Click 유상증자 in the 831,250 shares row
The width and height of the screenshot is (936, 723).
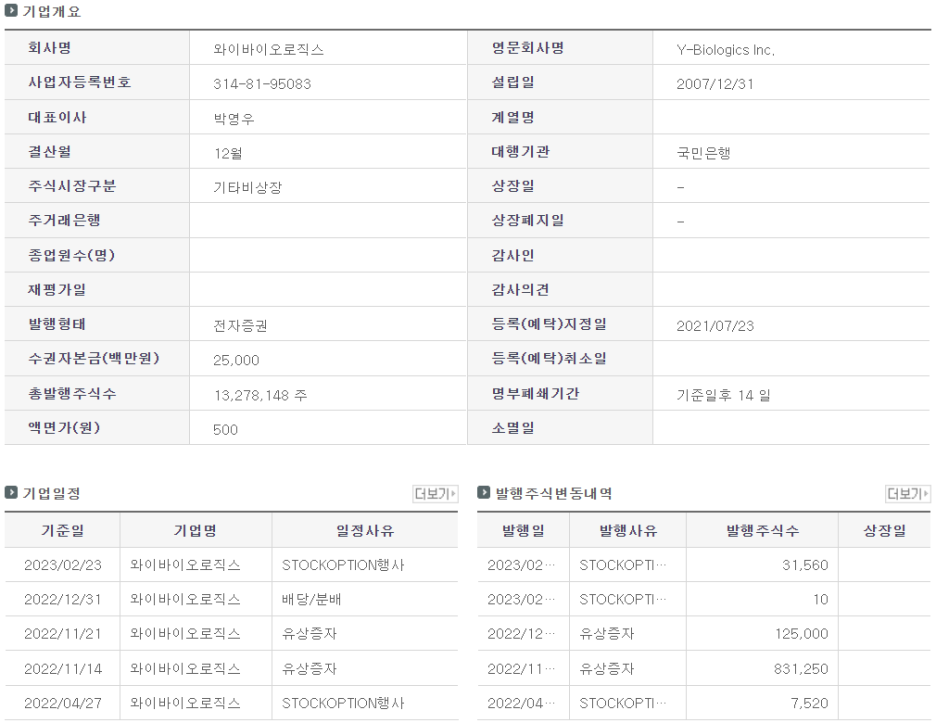[x=606, y=669]
